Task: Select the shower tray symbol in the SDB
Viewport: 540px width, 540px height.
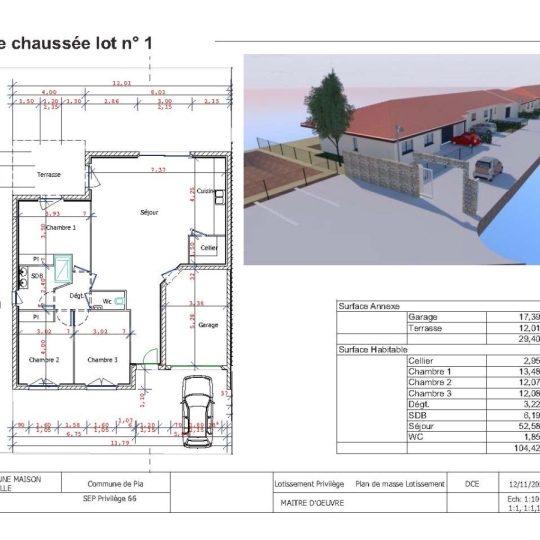Action: click(x=63, y=269)
